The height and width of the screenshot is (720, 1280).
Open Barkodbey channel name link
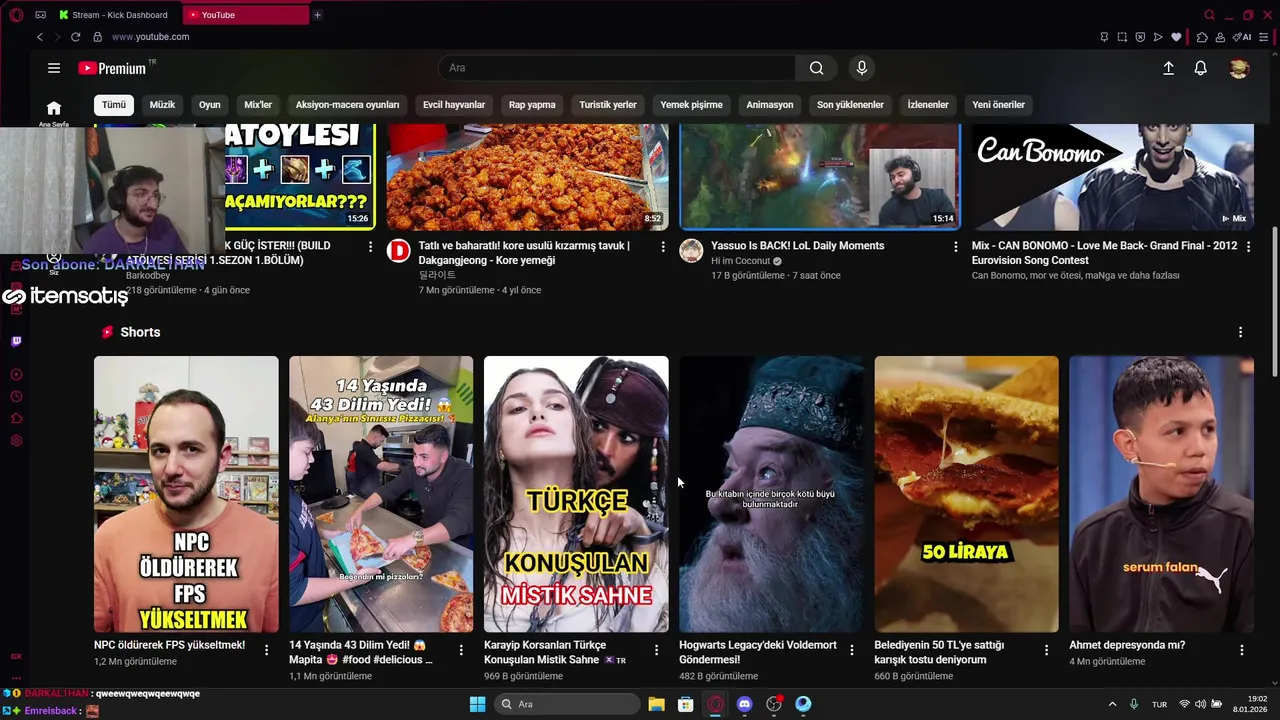pos(147,275)
